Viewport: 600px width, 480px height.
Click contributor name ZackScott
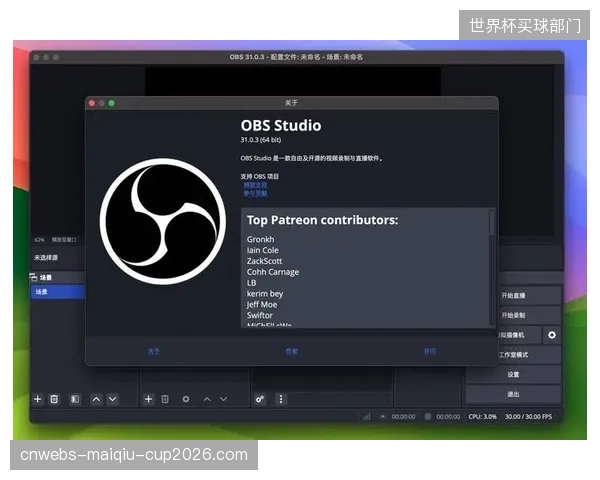264,261
